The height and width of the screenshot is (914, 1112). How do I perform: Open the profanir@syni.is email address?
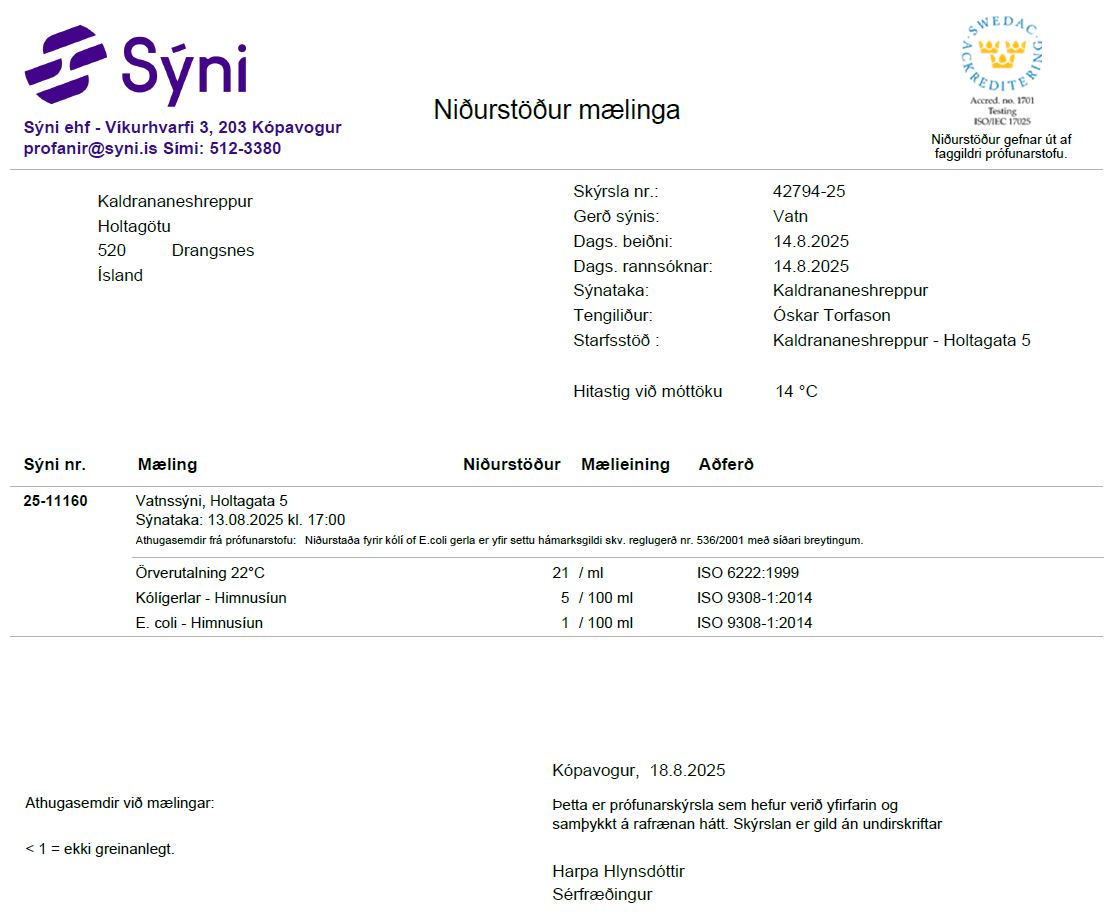[92, 149]
